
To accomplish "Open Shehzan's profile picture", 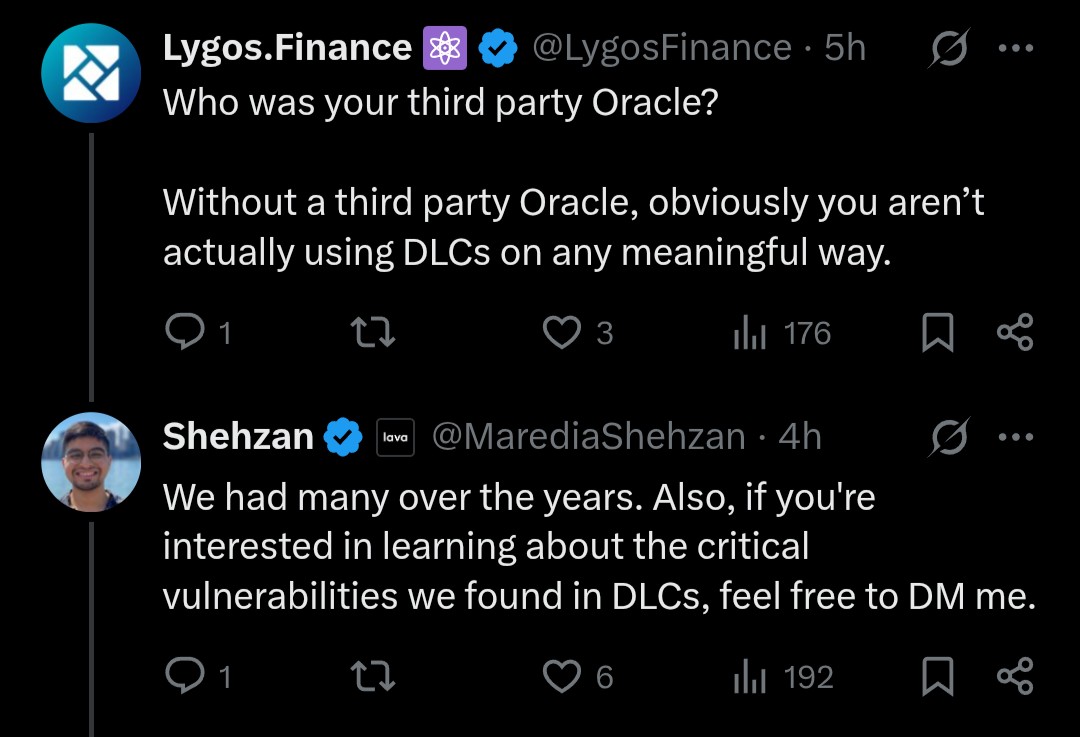I will [x=91, y=461].
